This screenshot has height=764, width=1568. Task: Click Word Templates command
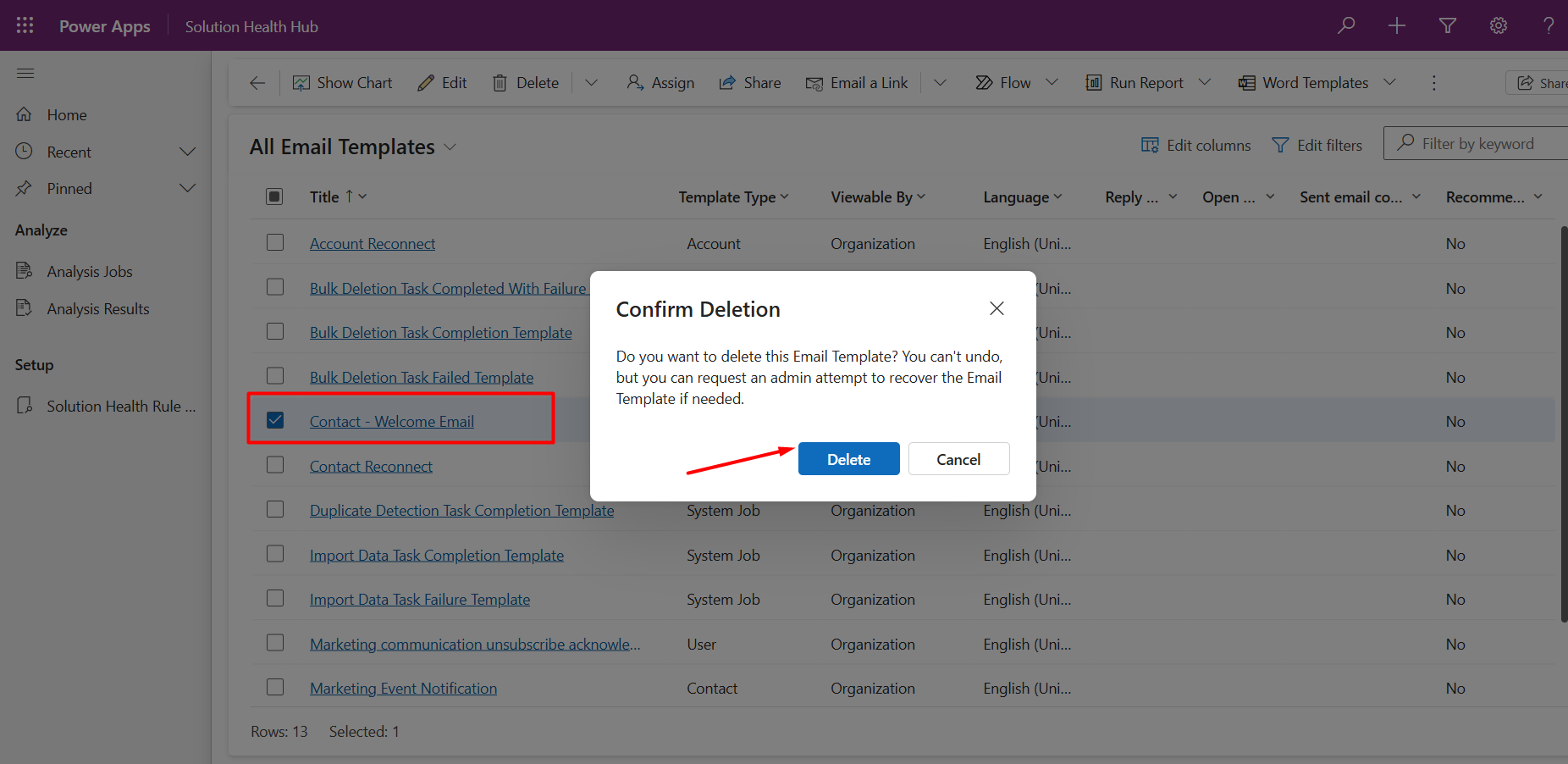tap(1304, 83)
